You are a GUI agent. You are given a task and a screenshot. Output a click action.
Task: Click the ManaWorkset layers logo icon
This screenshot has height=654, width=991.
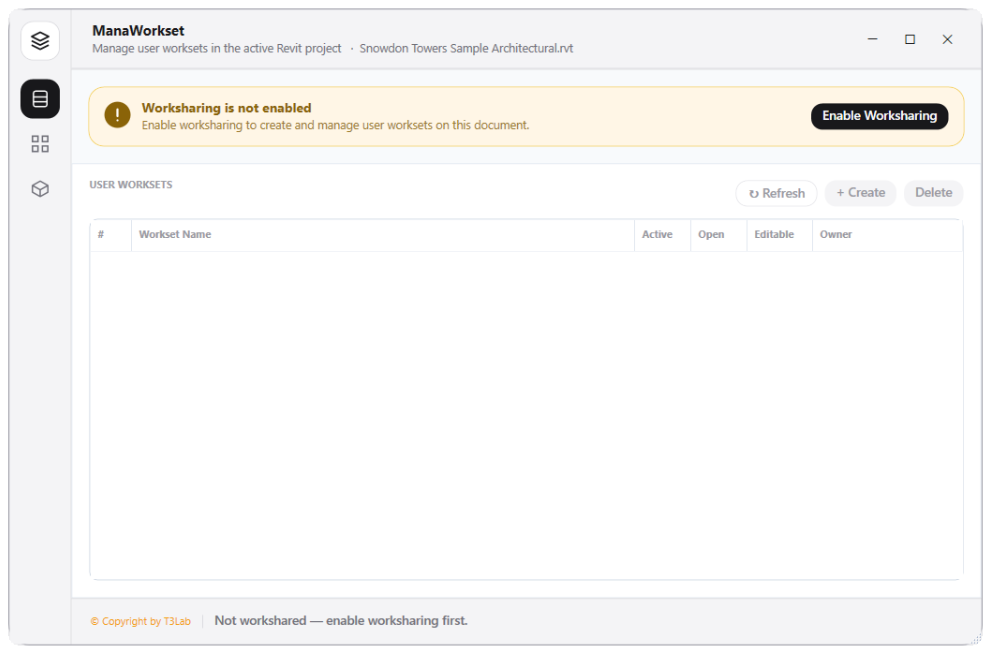pyautogui.click(x=40, y=41)
